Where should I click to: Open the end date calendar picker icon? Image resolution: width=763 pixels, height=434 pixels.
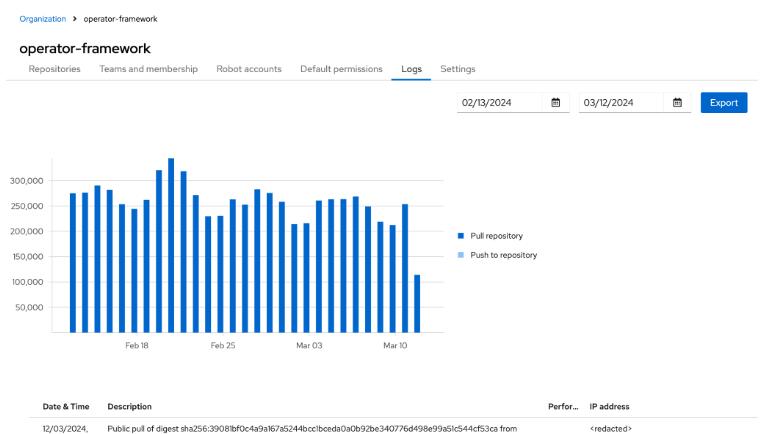pos(677,103)
